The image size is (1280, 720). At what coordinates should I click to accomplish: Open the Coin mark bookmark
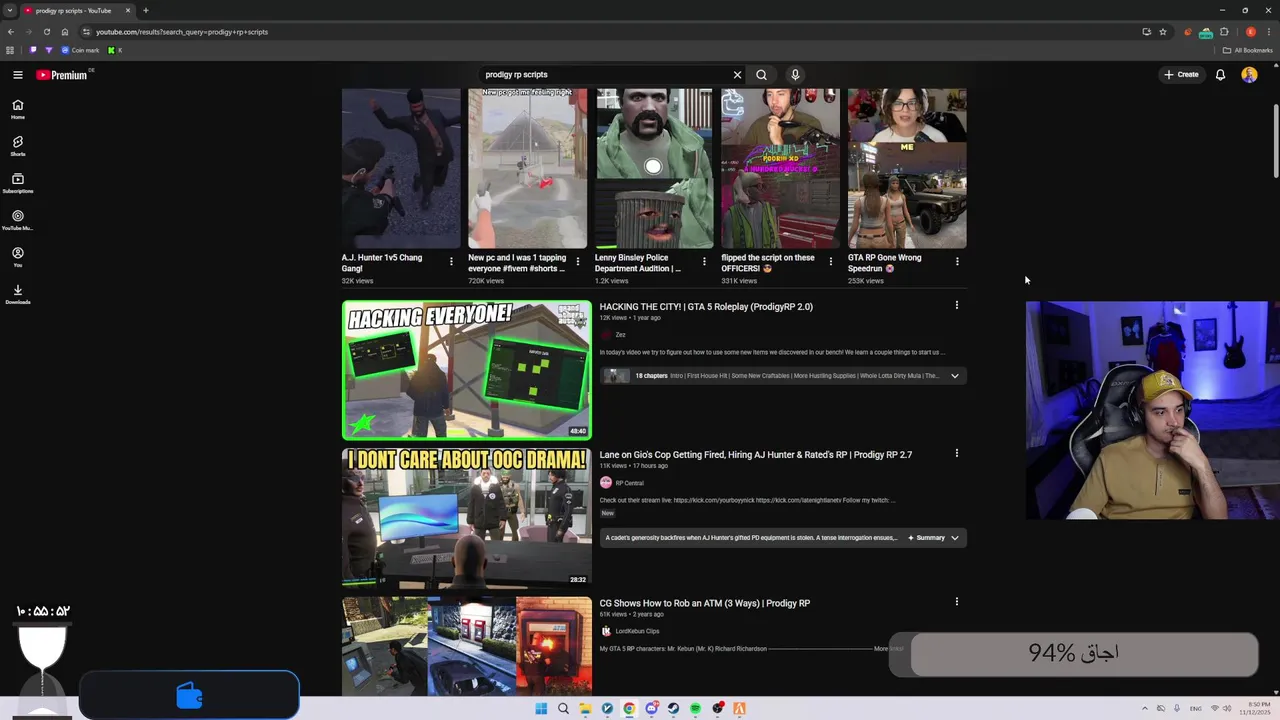click(x=81, y=50)
